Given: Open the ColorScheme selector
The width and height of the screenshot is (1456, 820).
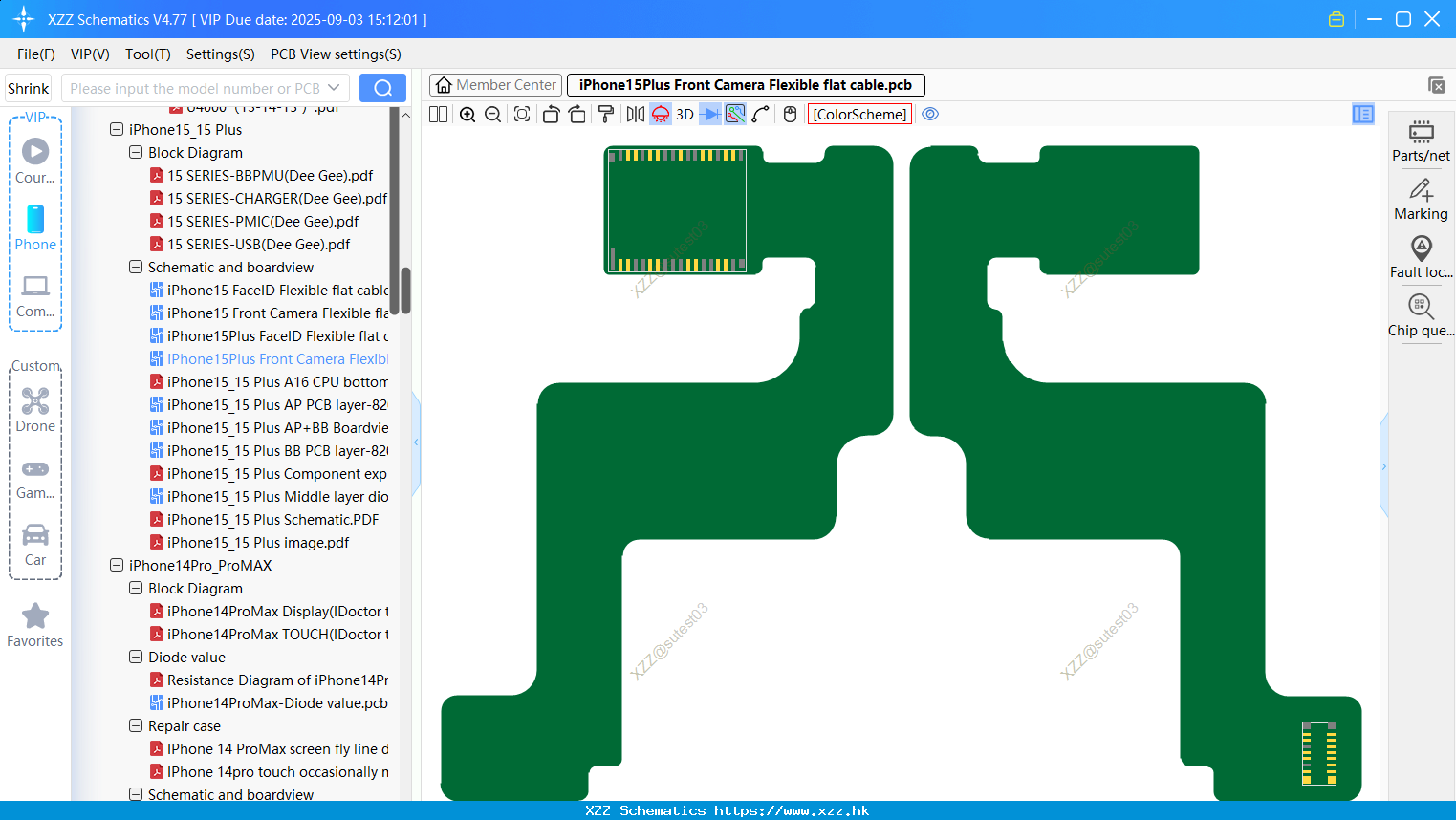Looking at the screenshot, I should click(859, 114).
